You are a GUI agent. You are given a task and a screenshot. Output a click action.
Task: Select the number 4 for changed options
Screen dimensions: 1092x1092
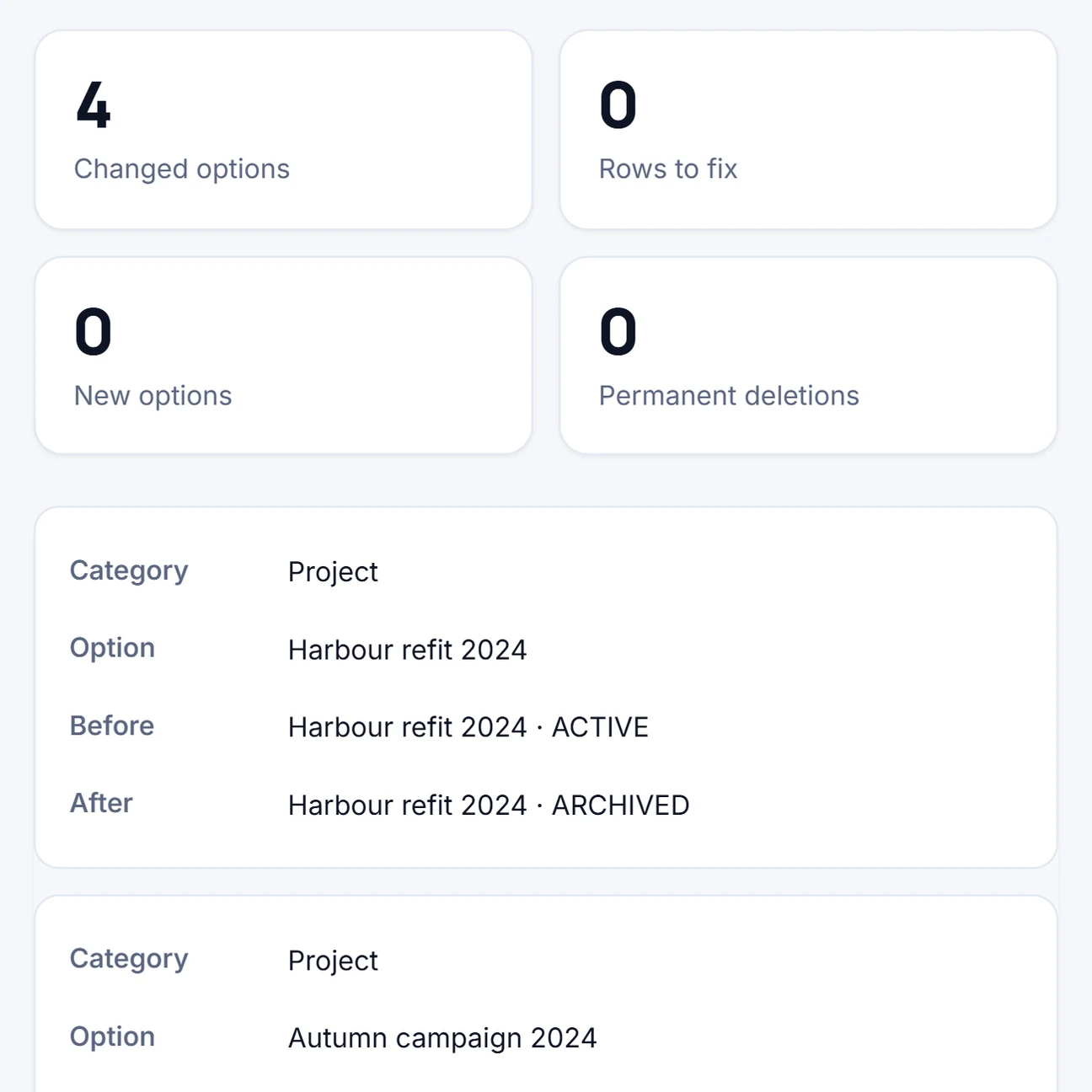click(x=94, y=105)
